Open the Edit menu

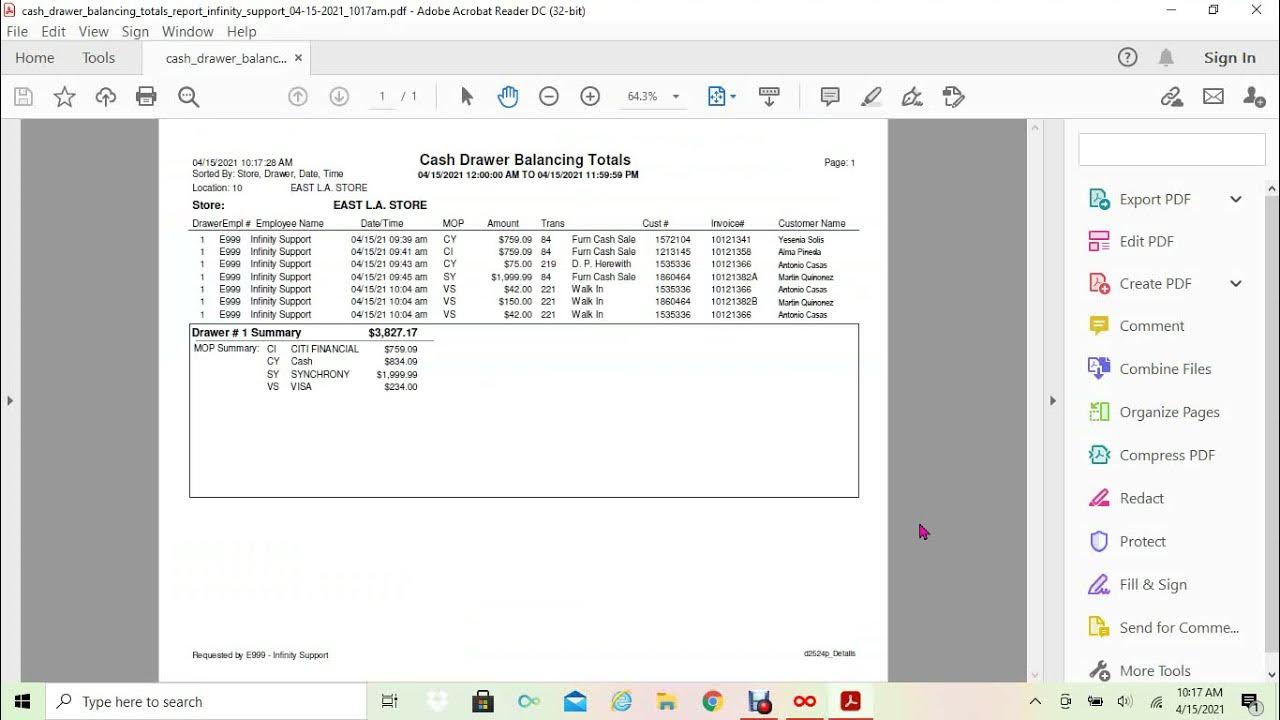(53, 32)
